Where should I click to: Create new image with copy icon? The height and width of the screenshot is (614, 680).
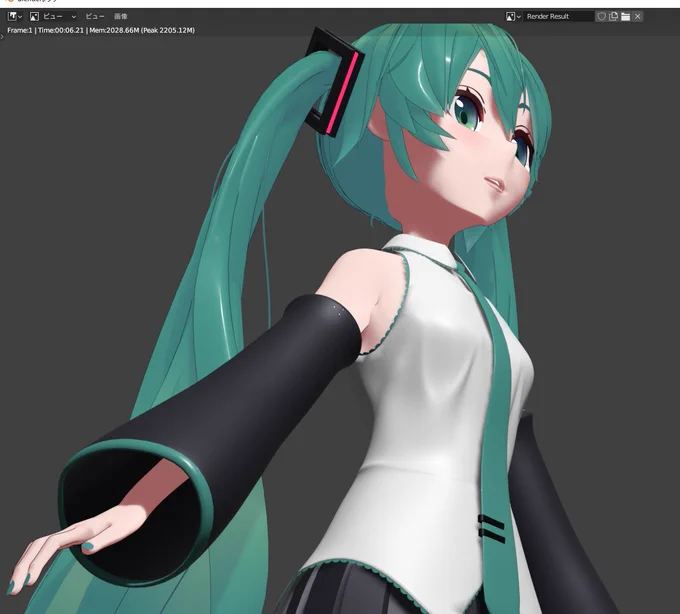tap(613, 16)
